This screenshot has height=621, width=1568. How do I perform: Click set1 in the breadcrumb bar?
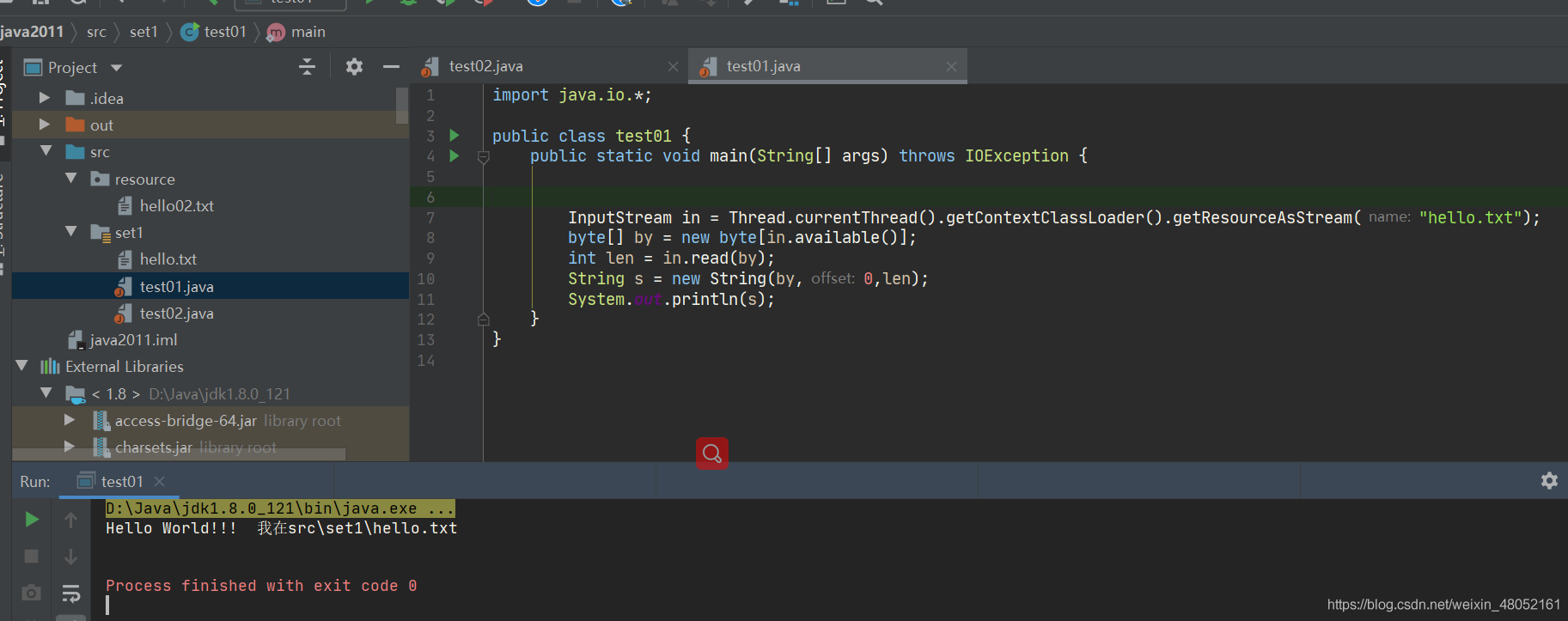point(143,32)
